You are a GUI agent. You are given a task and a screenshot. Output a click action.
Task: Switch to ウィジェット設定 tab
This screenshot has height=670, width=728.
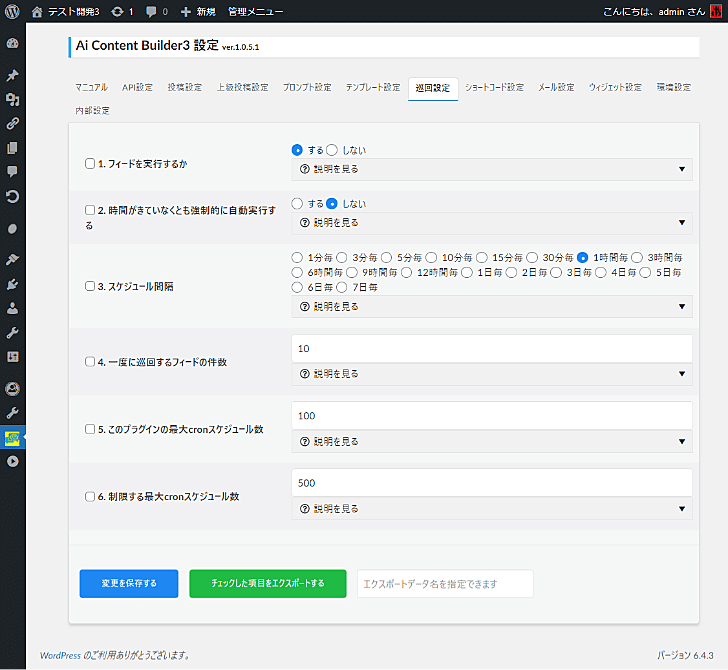click(615, 87)
